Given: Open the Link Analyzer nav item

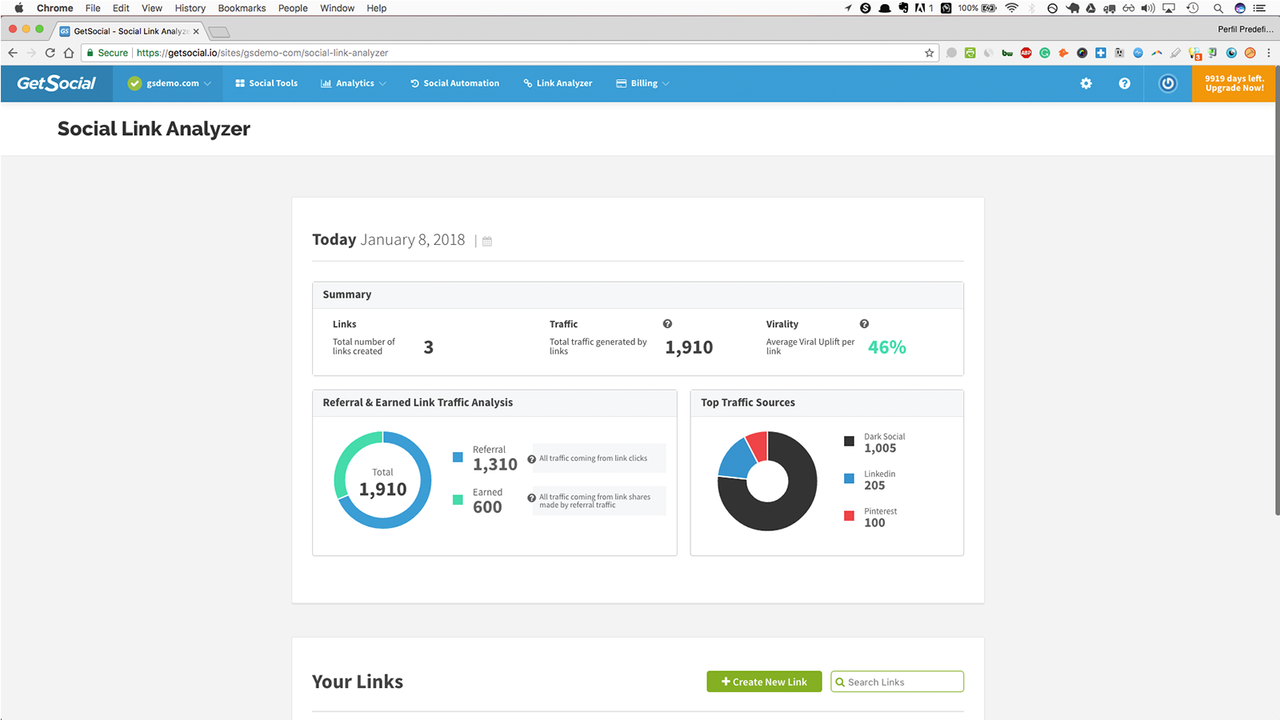Looking at the screenshot, I should pos(557,83).
